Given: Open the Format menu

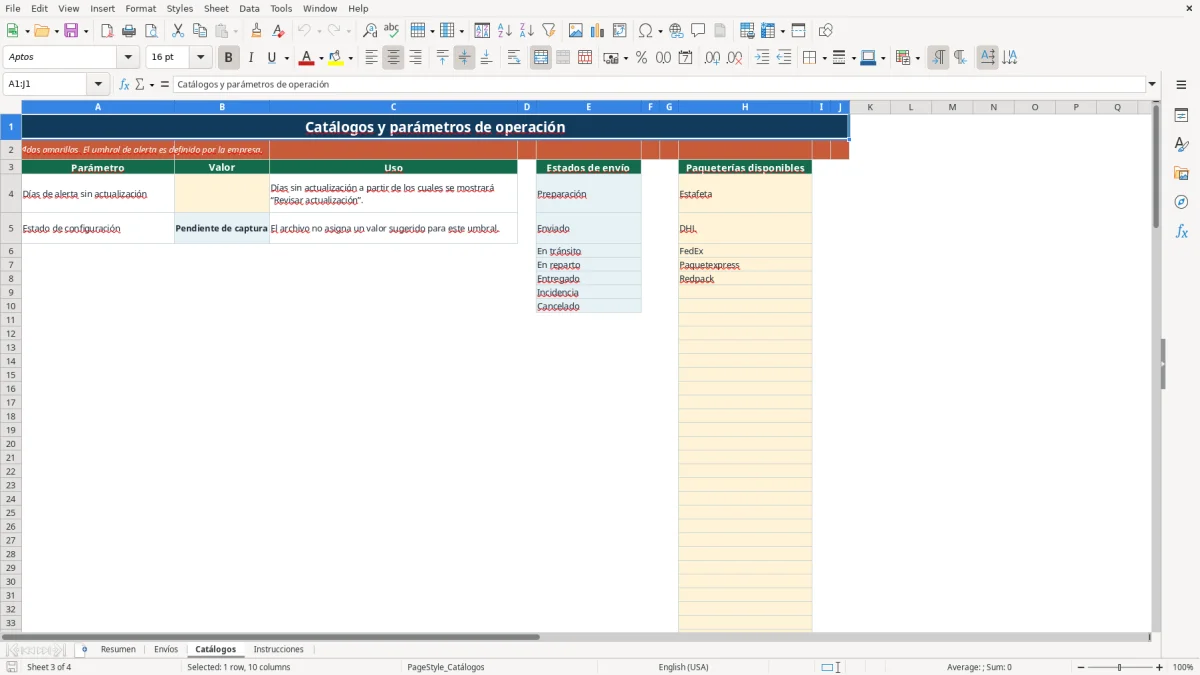Looking at the screenshot, I should [x=141, y=8].
